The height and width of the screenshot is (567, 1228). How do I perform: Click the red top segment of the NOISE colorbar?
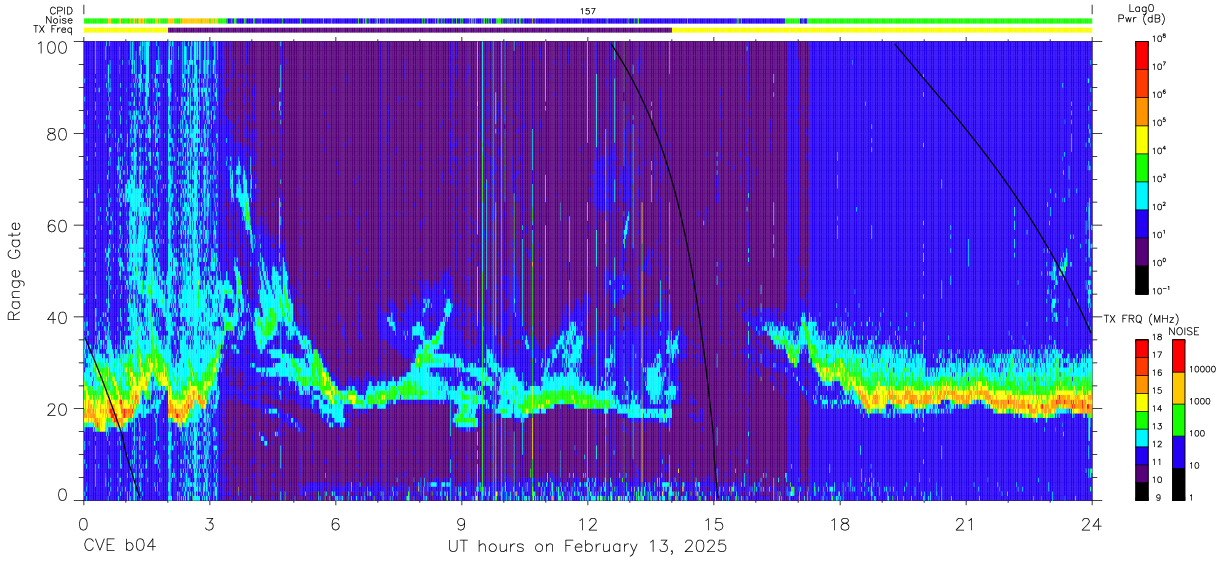coord(1179,356)
